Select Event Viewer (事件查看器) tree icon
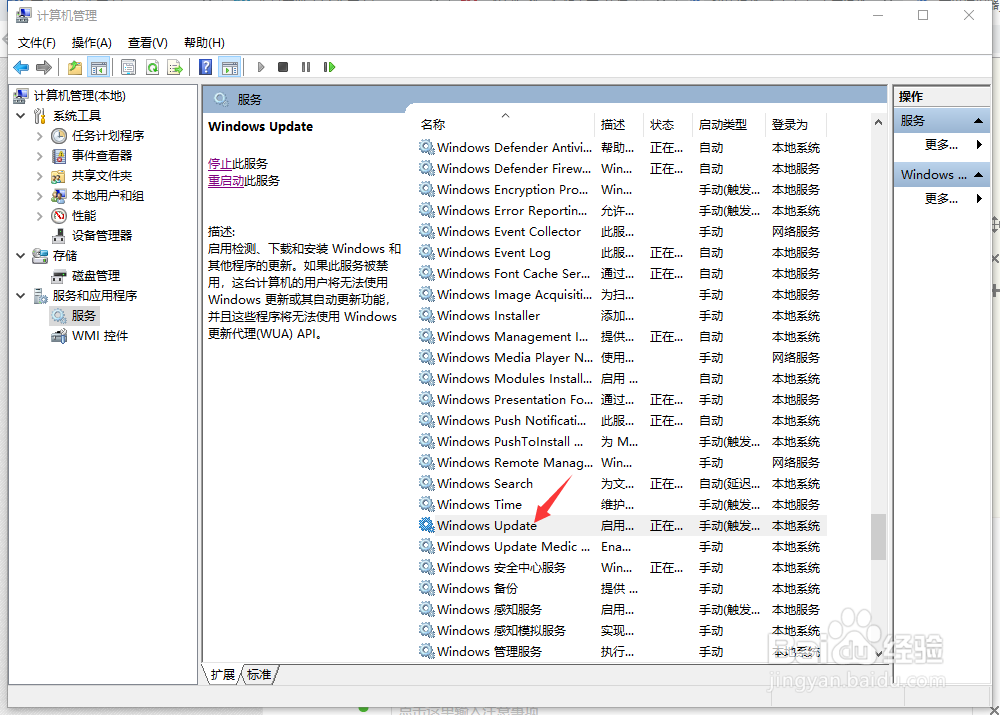1000x715 pixels. [x=59, y=156]
